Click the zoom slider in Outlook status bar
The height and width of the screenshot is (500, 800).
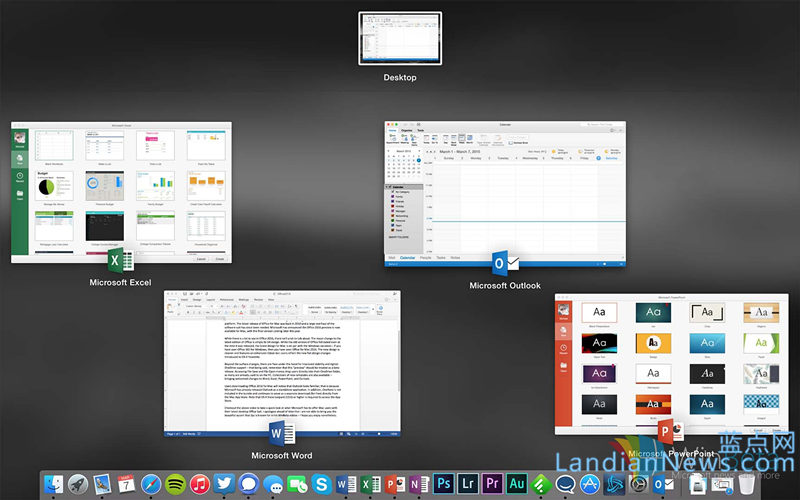click(x=605, y=264)
